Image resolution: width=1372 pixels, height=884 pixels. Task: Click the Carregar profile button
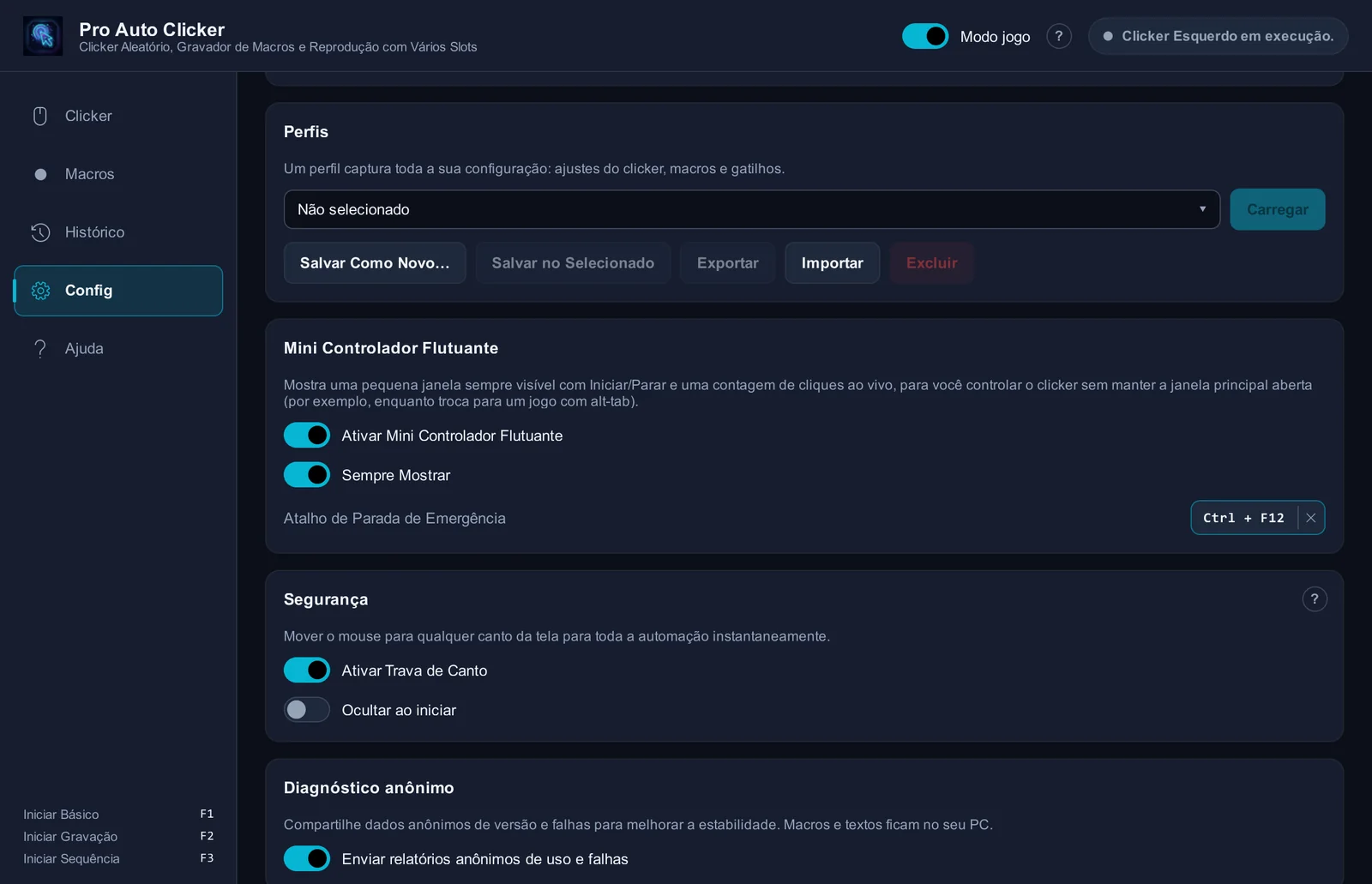tap(1278, 209)
